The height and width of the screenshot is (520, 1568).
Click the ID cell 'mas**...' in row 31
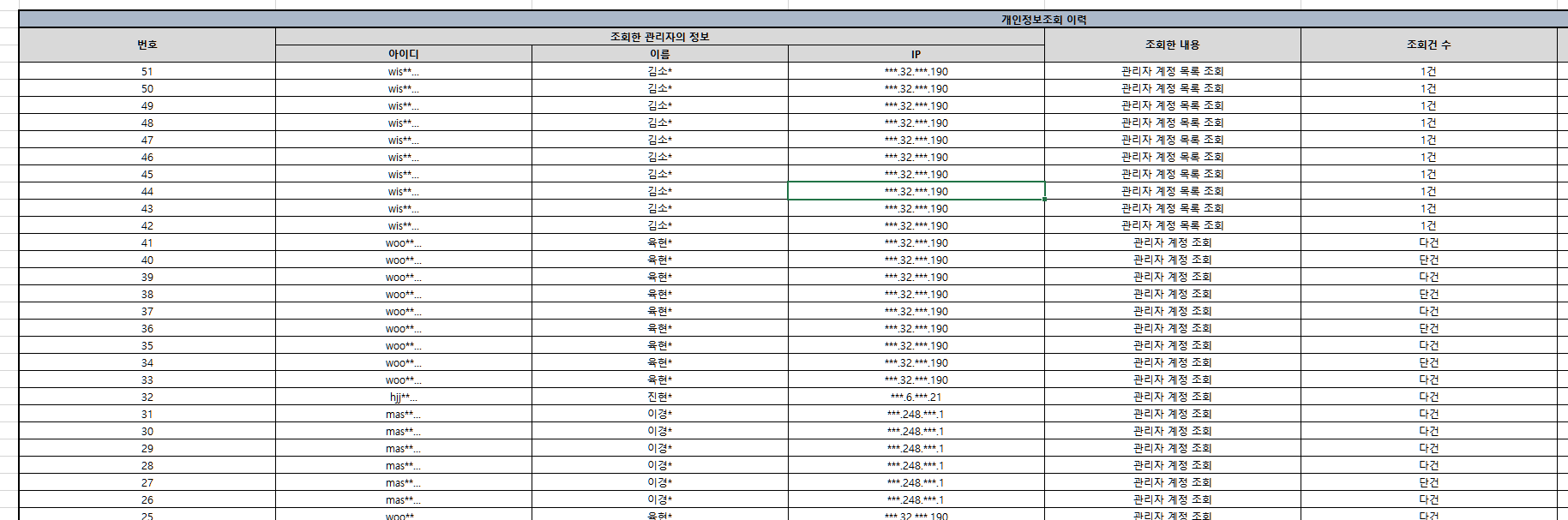tap(403, 415)
